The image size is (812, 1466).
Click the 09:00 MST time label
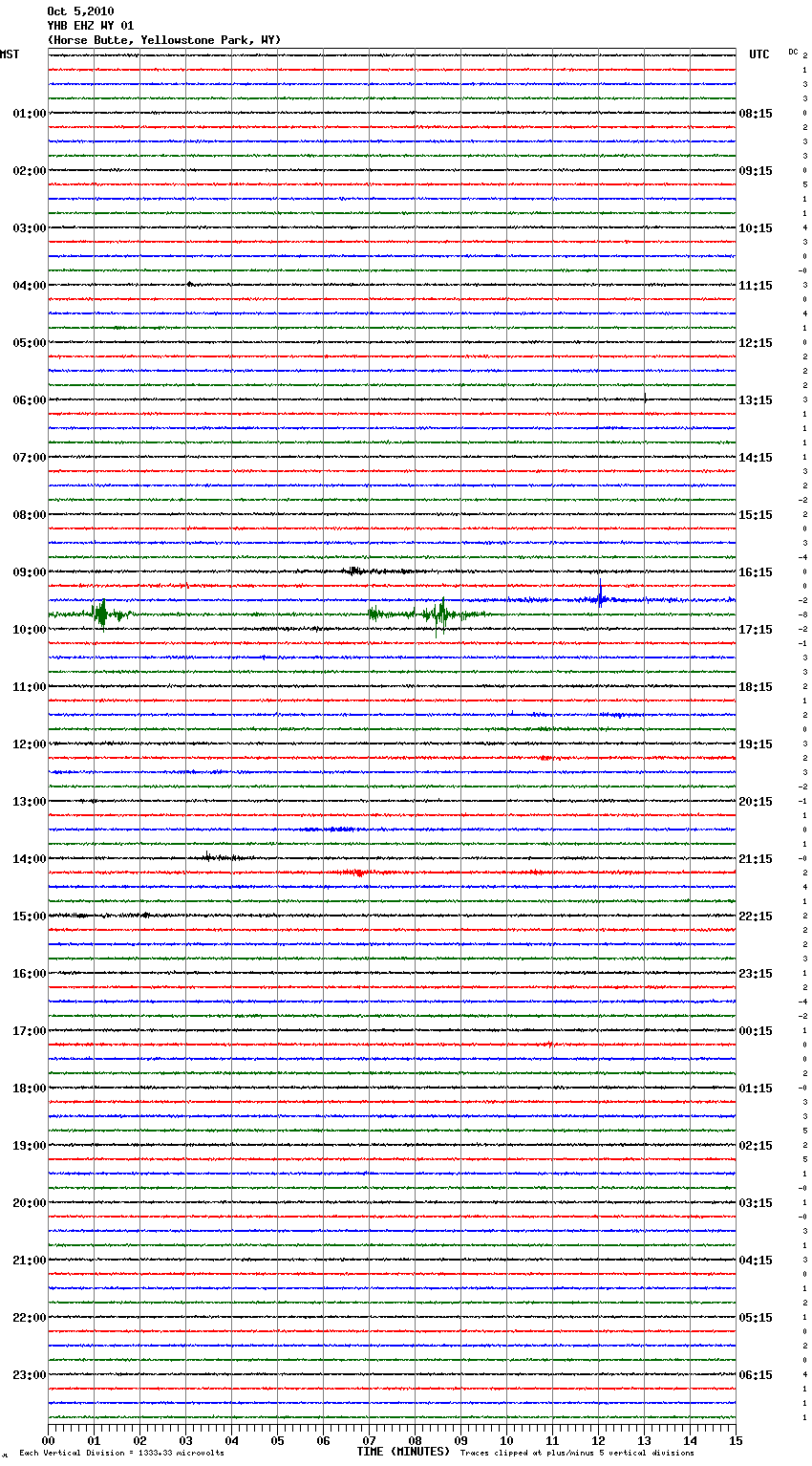[x=30, y=572]
